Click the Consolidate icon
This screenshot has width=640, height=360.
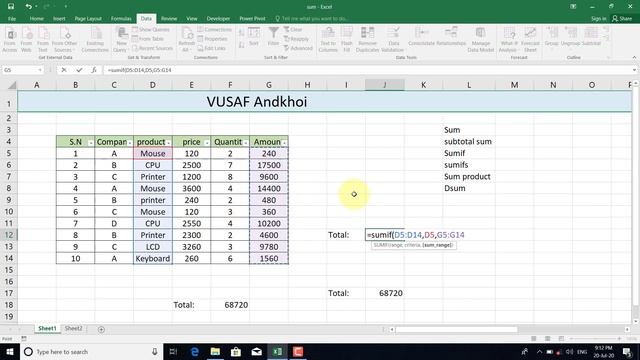421,37
